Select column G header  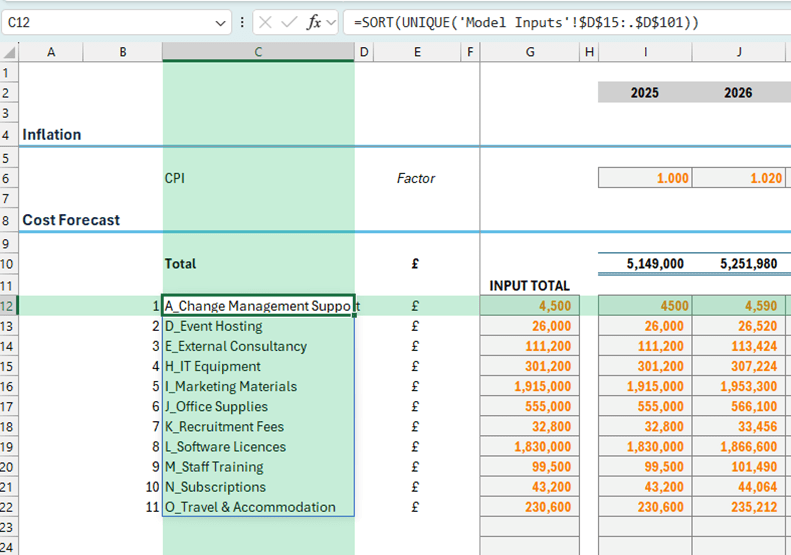click(x=529, y=52)
